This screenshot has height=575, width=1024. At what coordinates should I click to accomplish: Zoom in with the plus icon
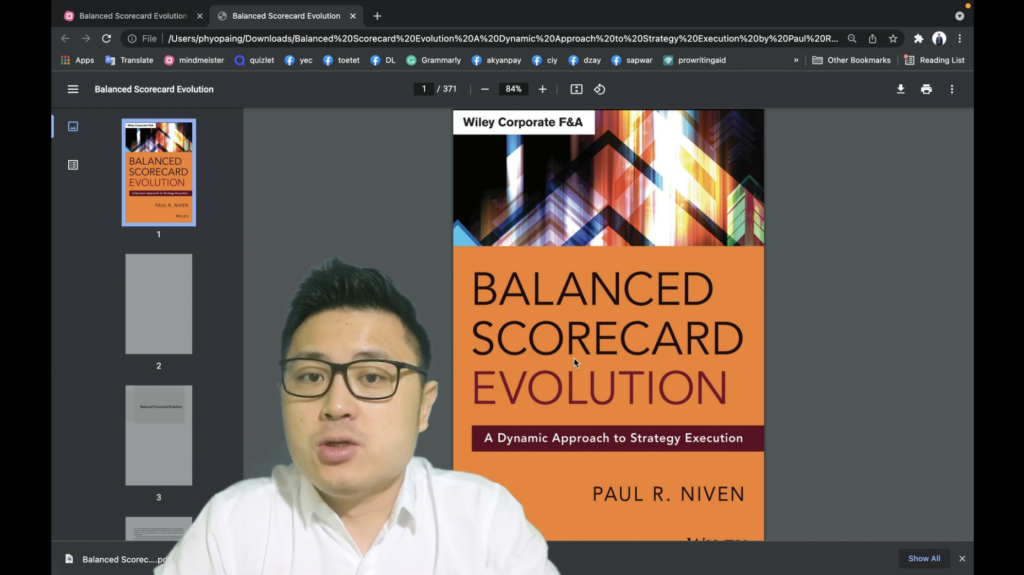542,89
